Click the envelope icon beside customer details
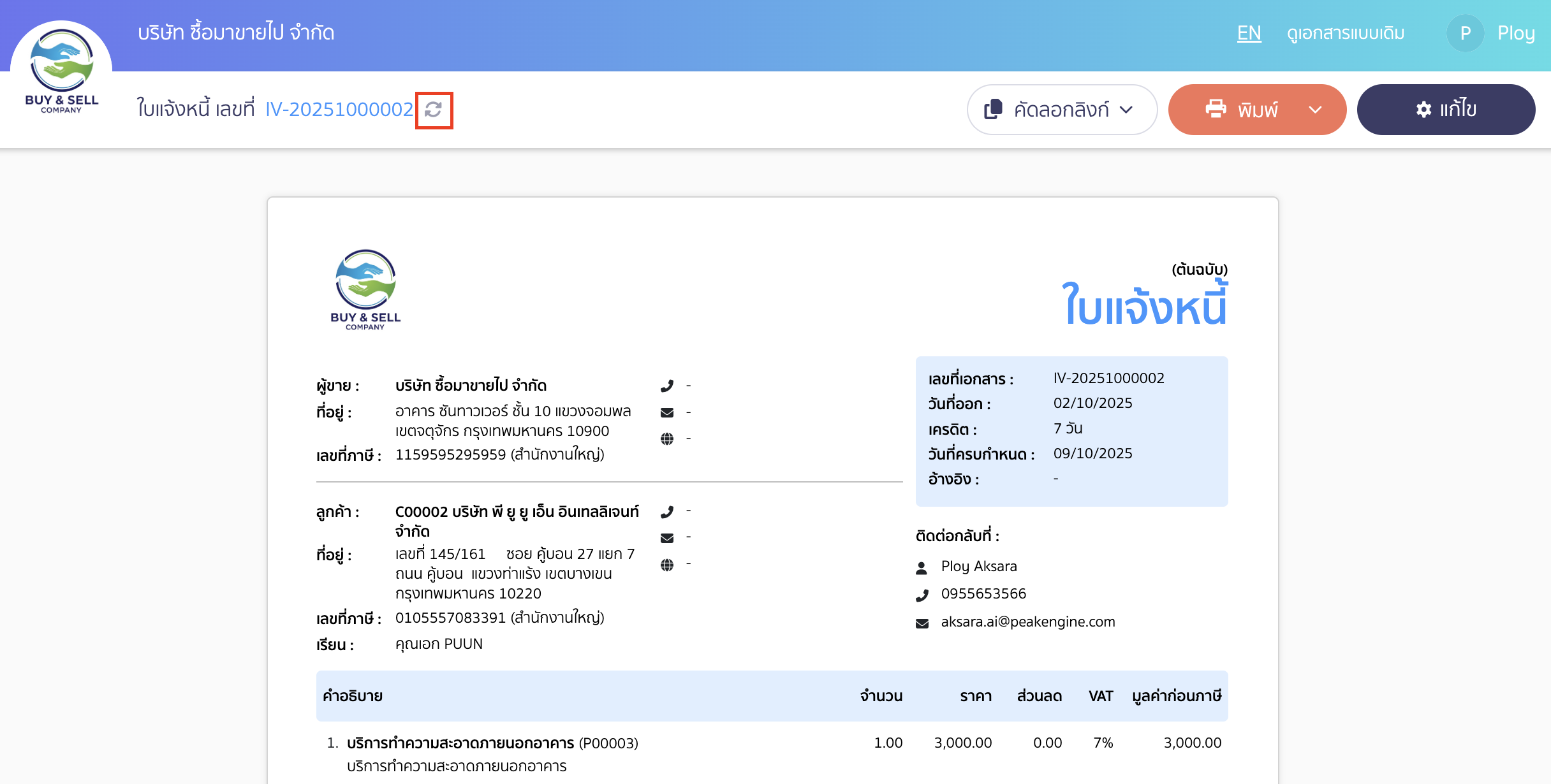Viewport: 1551px width, 784px height. (668, 537)
